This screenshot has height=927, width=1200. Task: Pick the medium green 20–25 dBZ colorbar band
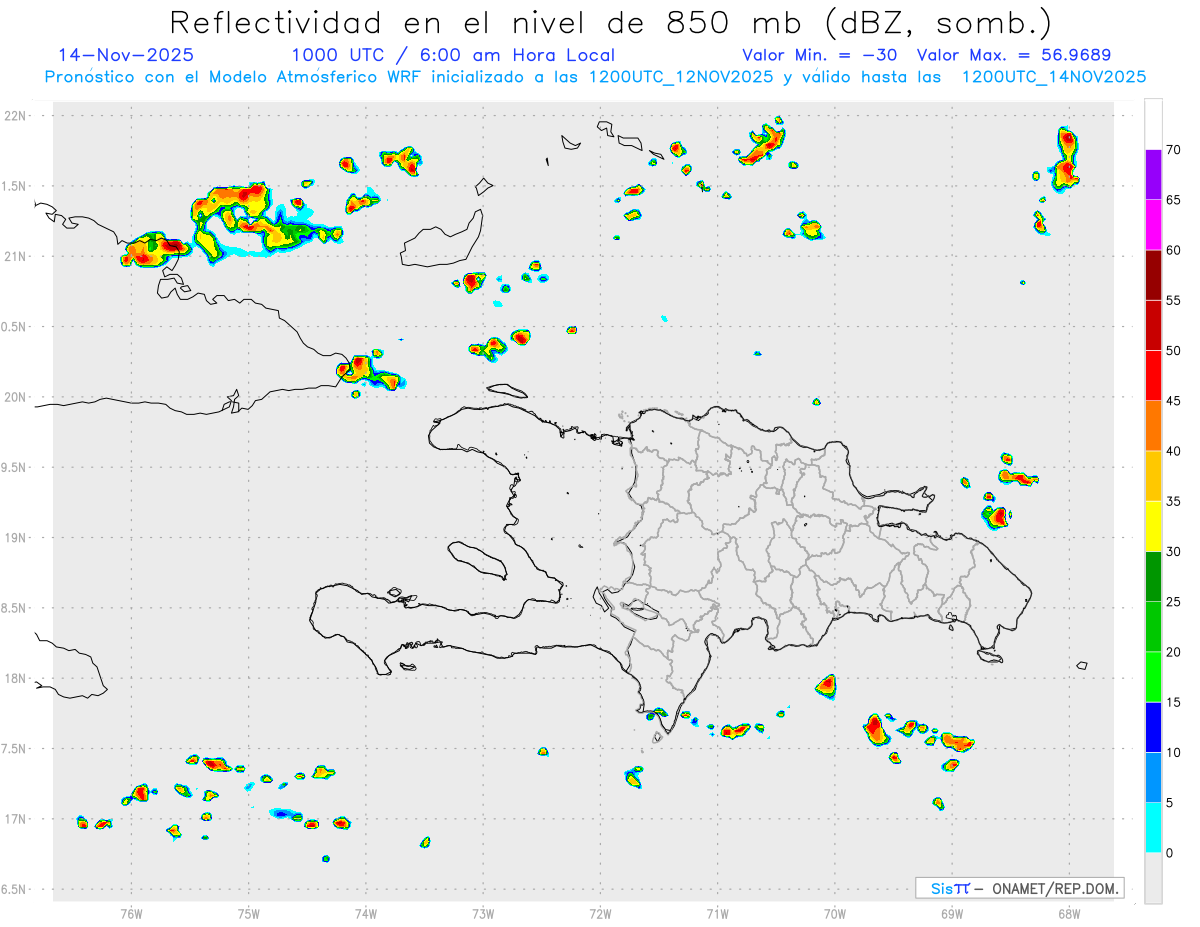pyautogui.click(x=1153, y=627)
